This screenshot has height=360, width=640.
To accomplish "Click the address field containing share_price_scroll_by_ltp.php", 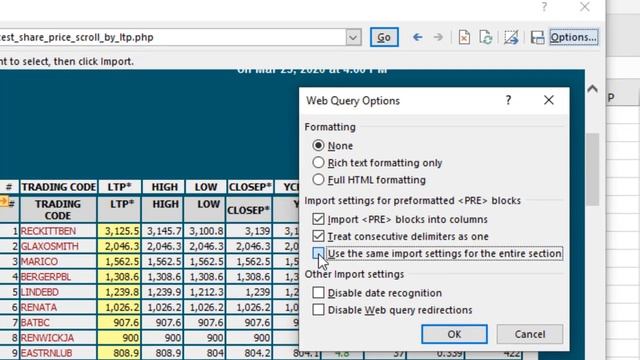I will (x=172, y=38).
